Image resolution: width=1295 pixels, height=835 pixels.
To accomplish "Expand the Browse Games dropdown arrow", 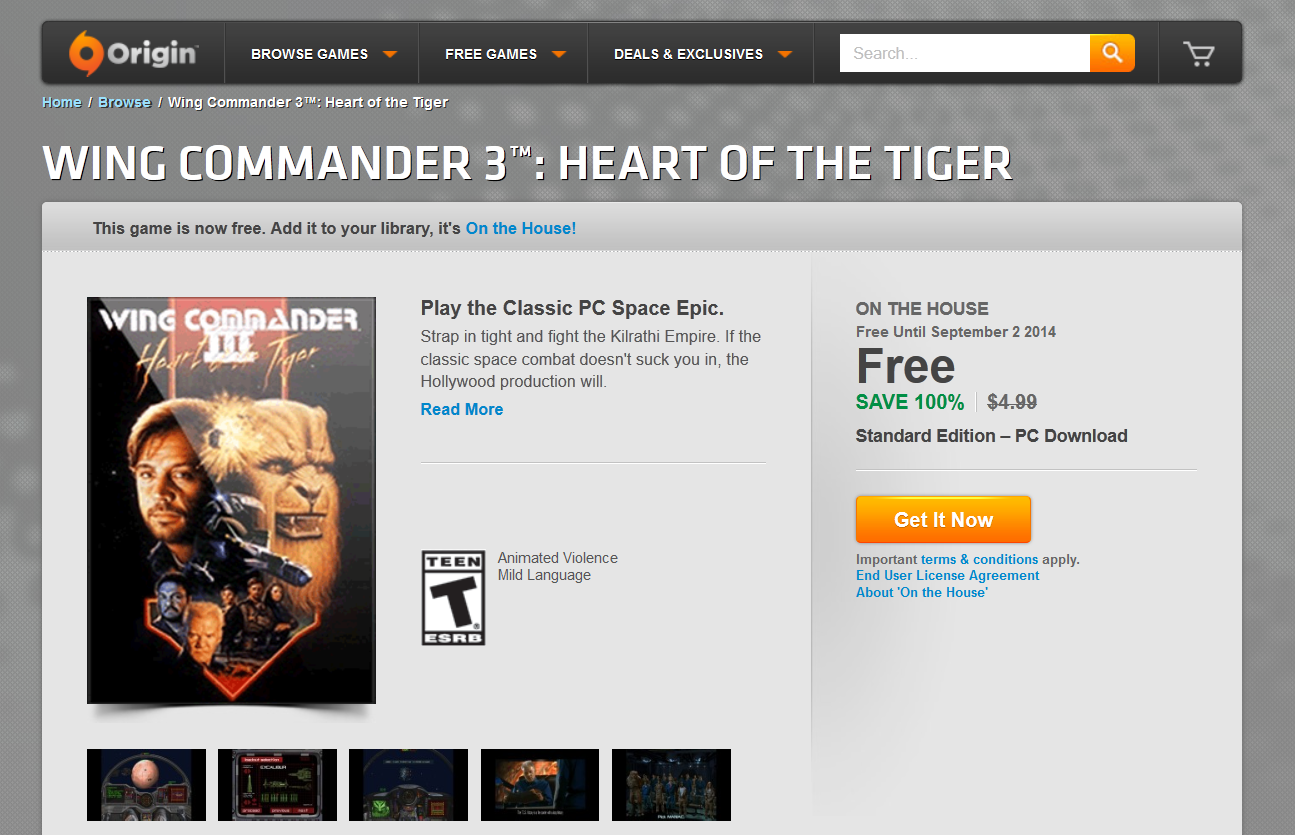I will [390, 54].
